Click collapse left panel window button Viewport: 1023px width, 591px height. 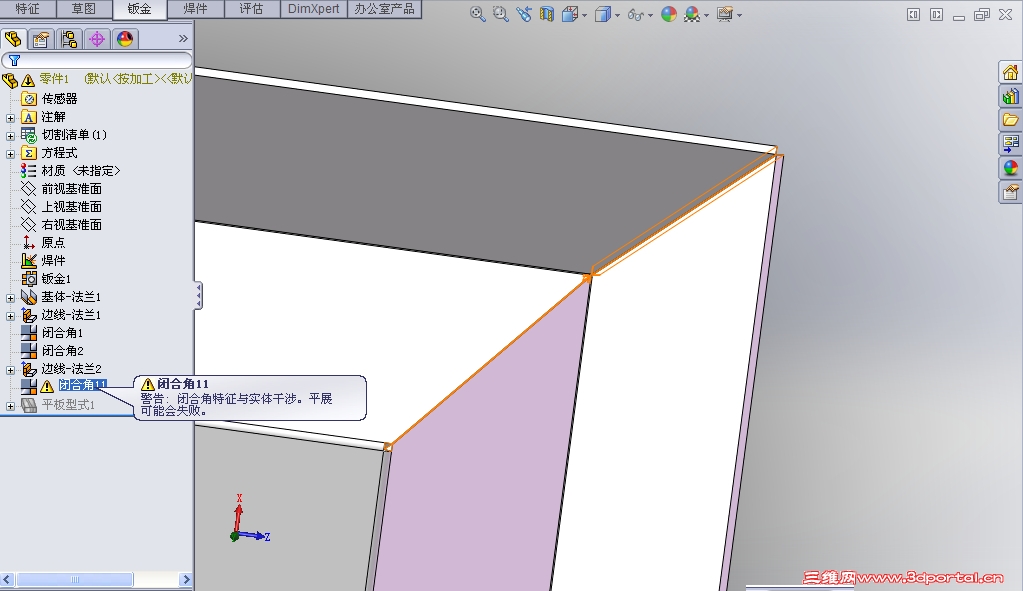click(913, 14)
